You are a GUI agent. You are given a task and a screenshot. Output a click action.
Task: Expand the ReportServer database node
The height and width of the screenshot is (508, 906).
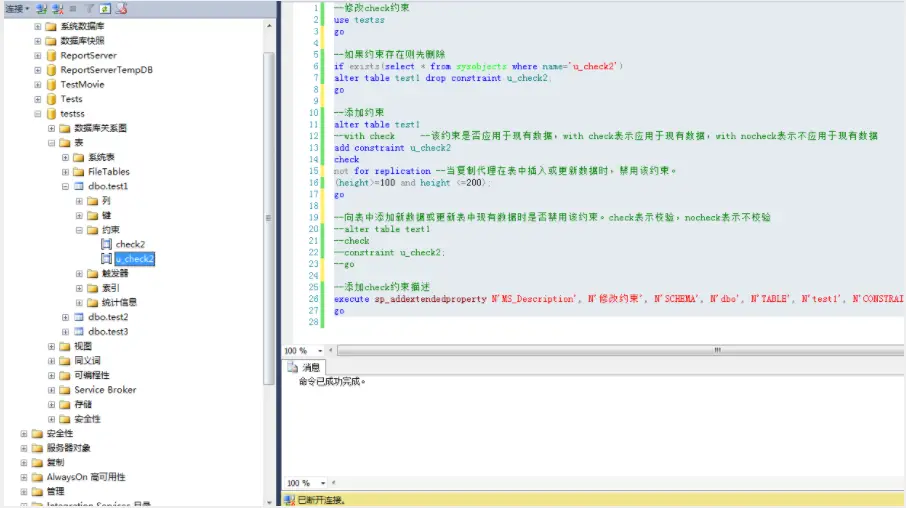[x=38, y=55]
